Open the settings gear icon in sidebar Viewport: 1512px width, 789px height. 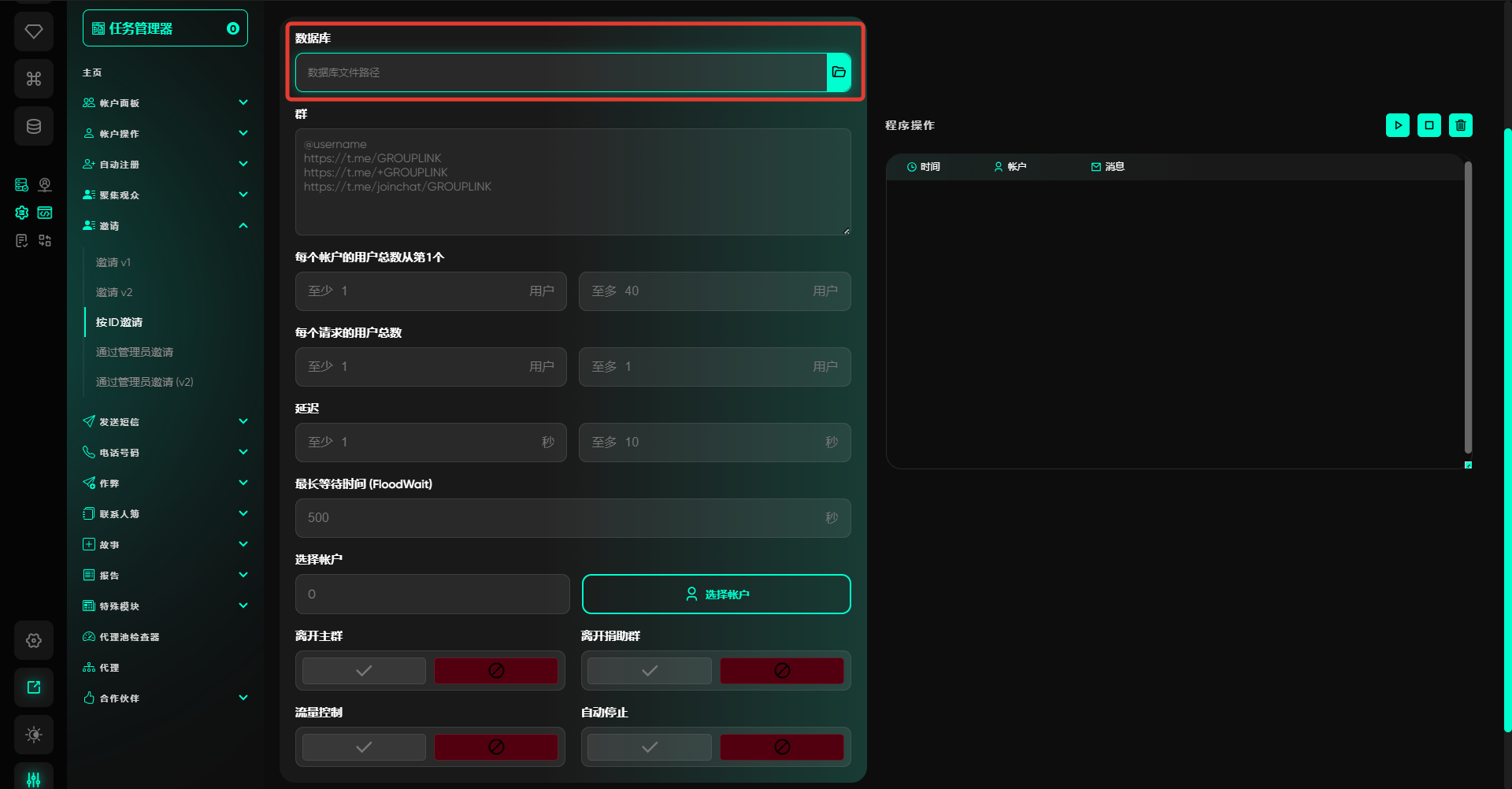coord(34,640)
